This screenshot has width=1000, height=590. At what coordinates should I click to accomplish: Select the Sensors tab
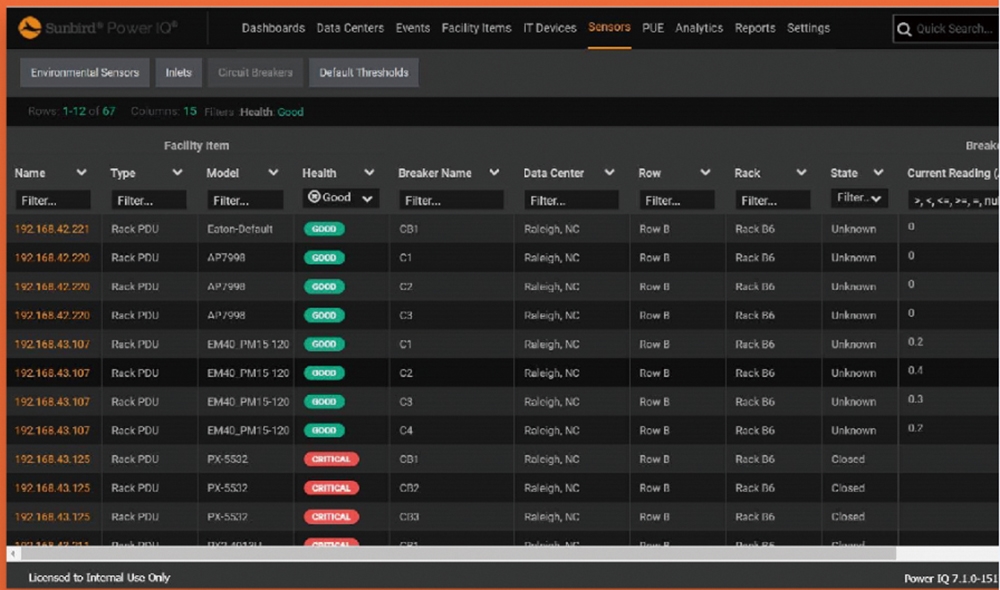(609, 27)
